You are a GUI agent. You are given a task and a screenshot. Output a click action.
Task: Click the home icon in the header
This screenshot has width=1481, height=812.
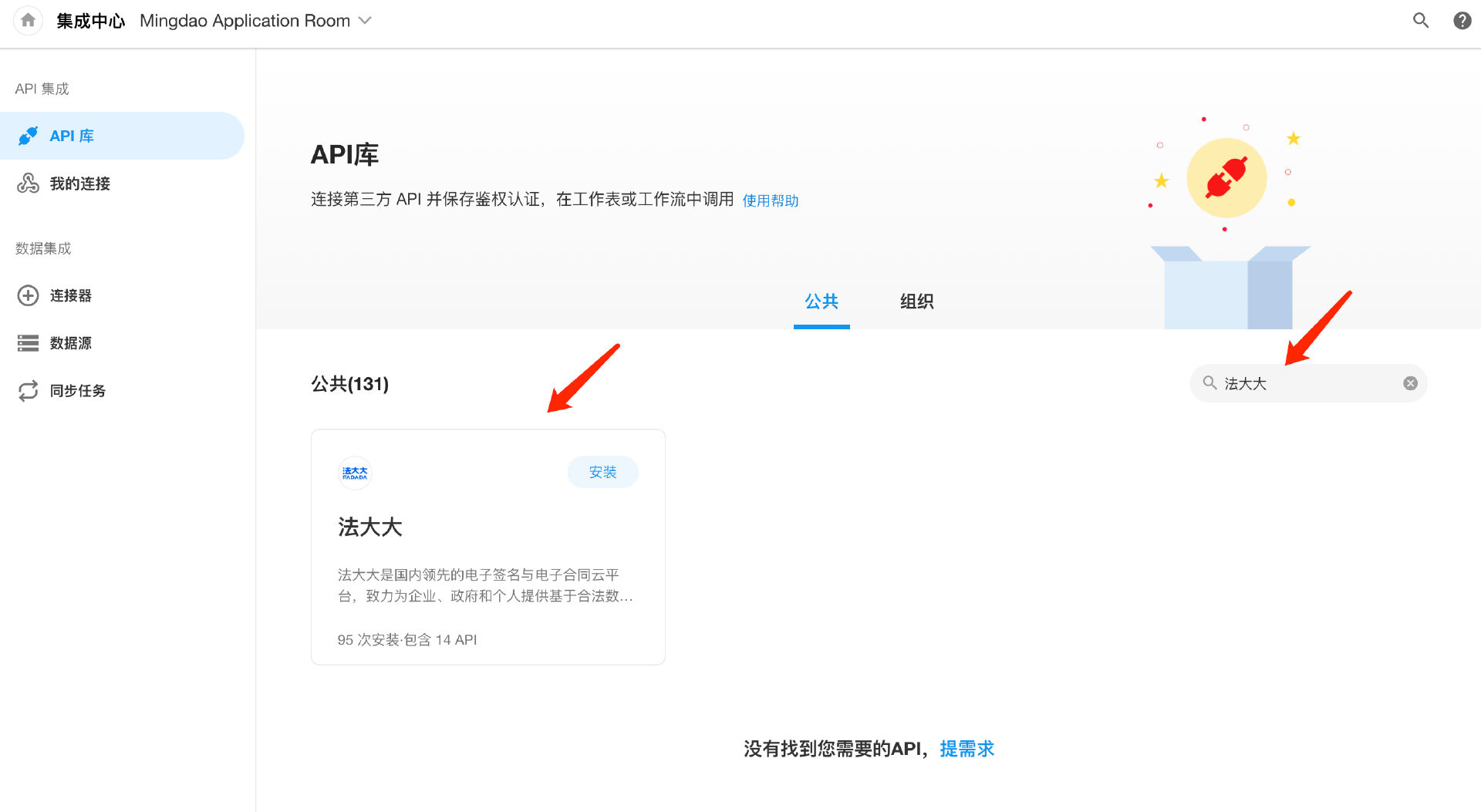(29, 21)
